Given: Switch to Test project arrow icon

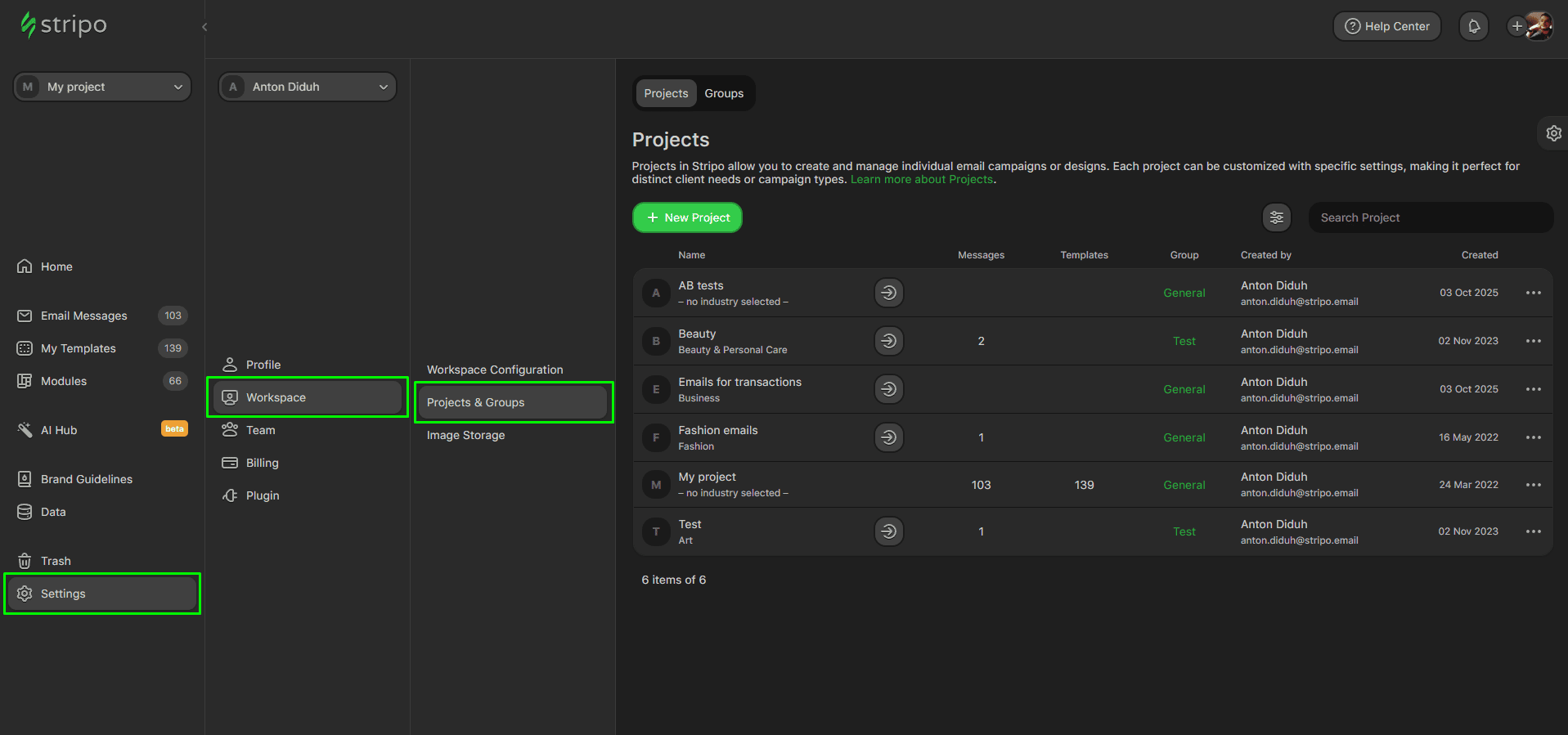Looking at the screenshot, I should click(888, 531).
